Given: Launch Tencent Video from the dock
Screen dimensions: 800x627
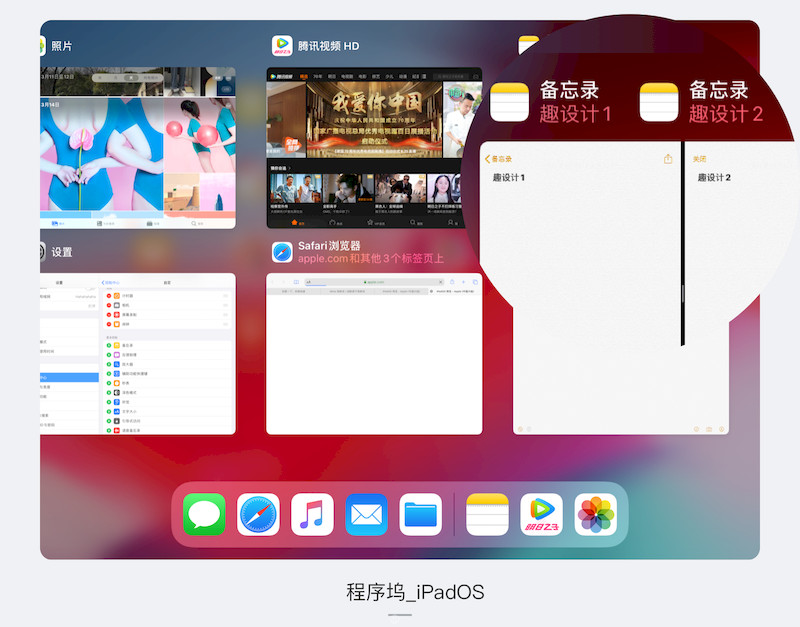Looking at the screenshot, I should click(x=541, y=514).
